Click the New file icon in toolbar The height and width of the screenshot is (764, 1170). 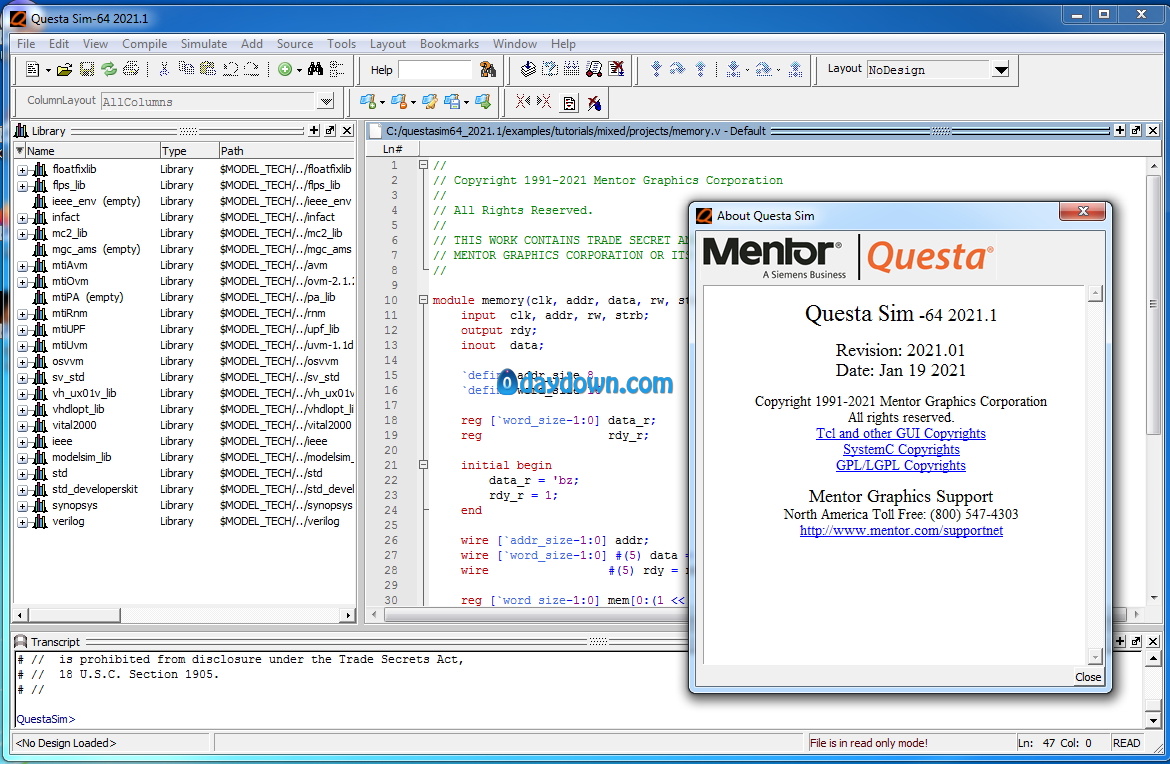(32, 69)
